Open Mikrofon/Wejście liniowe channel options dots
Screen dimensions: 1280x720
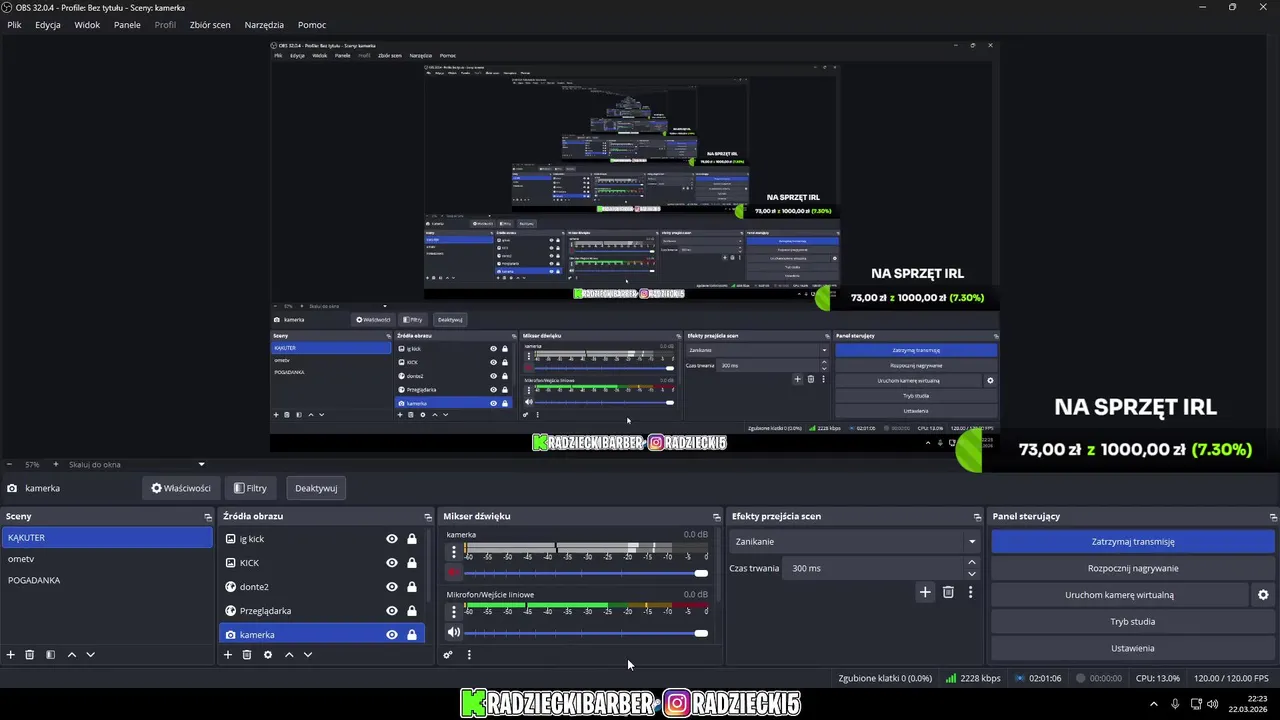[x=454, y=611]
